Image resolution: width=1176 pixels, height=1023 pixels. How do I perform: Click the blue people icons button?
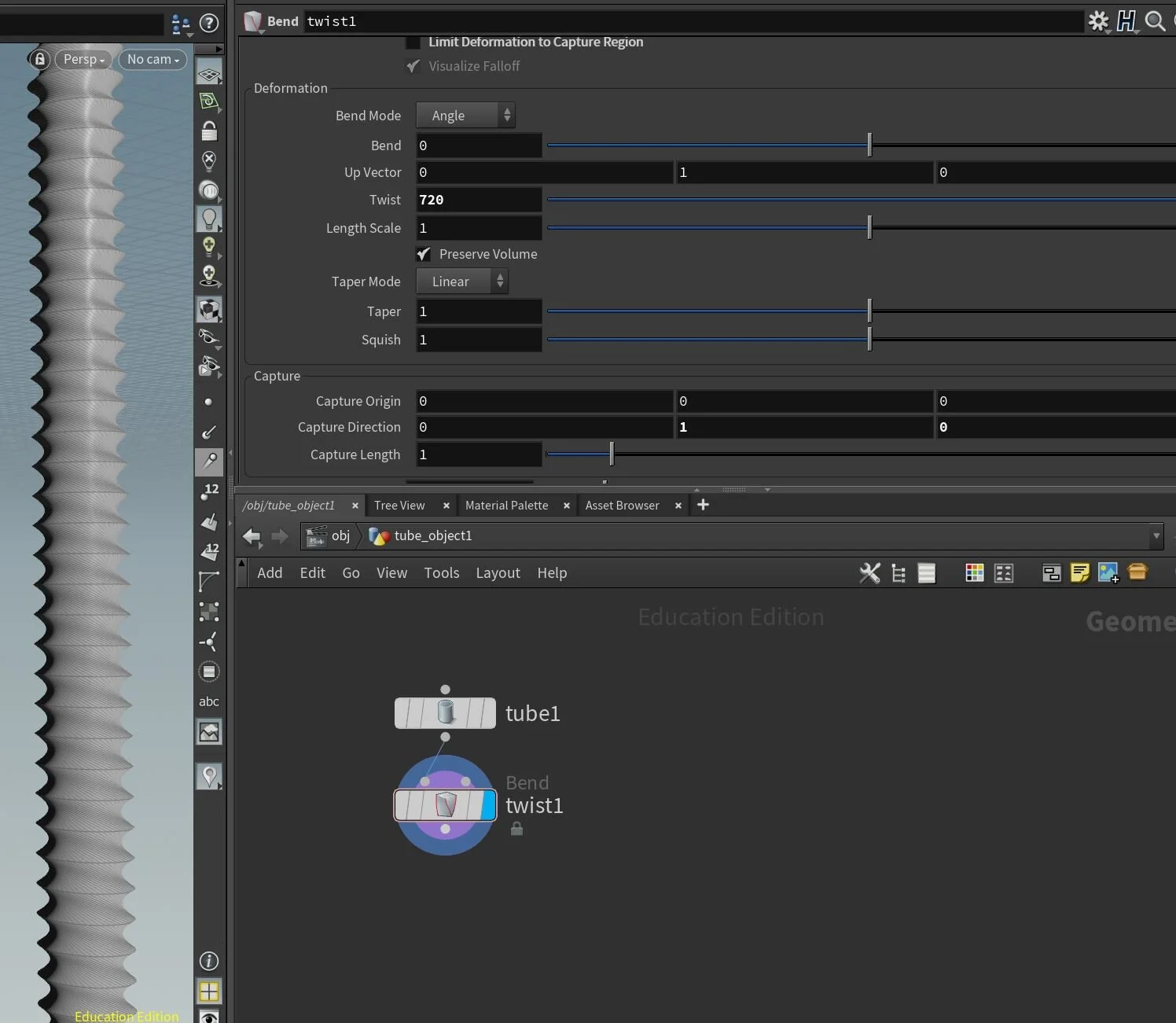(180, 24)
